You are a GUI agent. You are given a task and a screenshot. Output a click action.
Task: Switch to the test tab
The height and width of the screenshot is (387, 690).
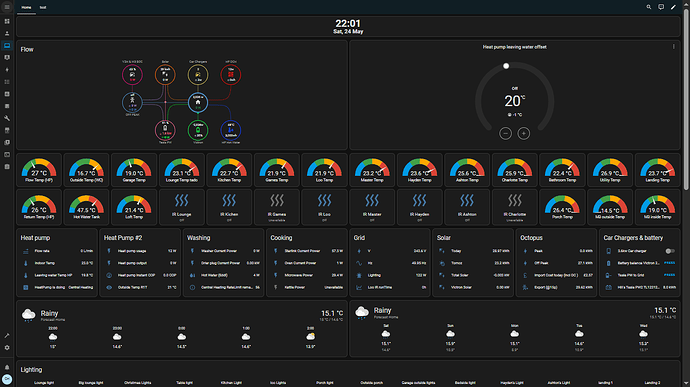43,7
